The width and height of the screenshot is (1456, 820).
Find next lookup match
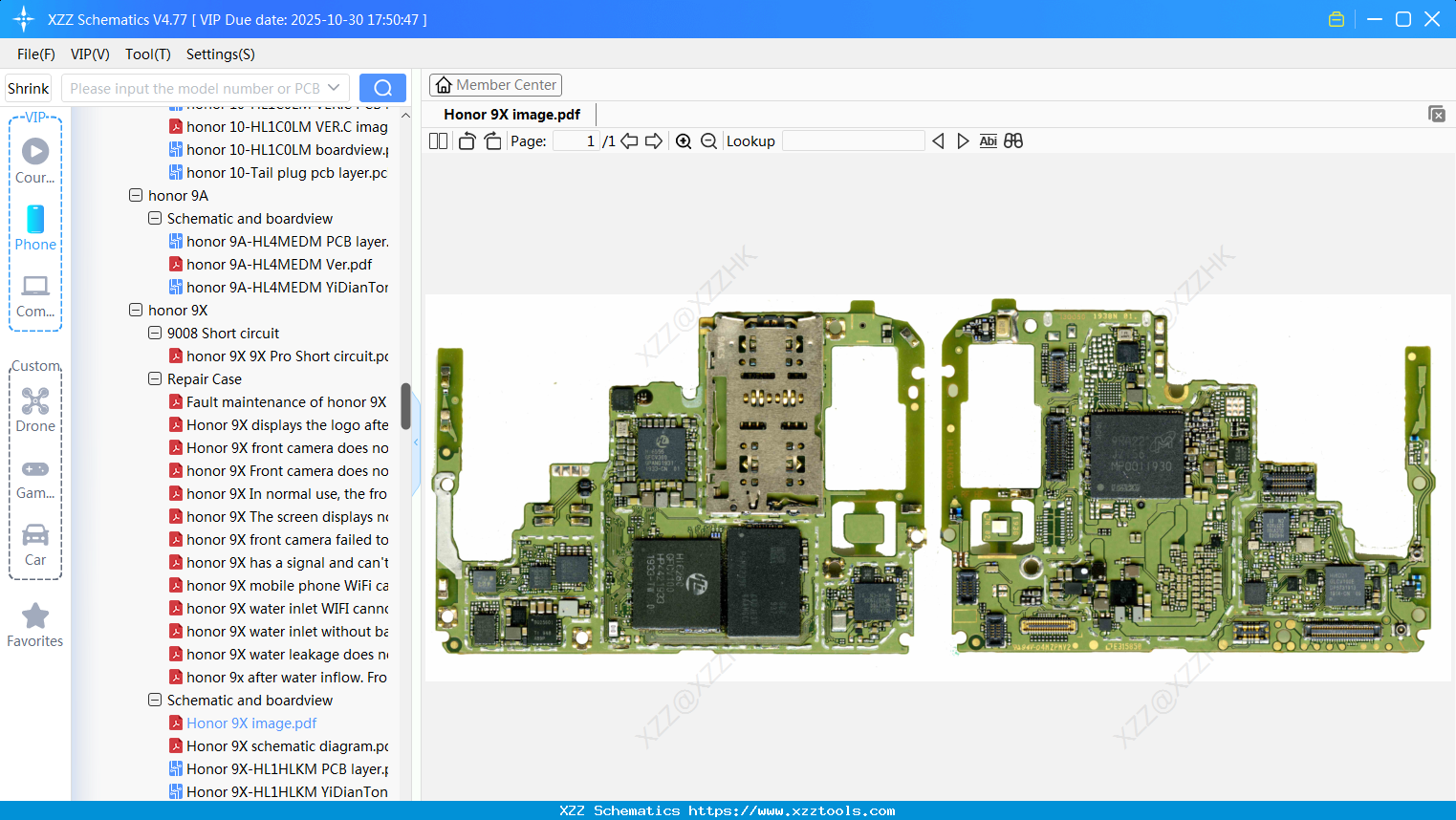[x=963, y=141]
